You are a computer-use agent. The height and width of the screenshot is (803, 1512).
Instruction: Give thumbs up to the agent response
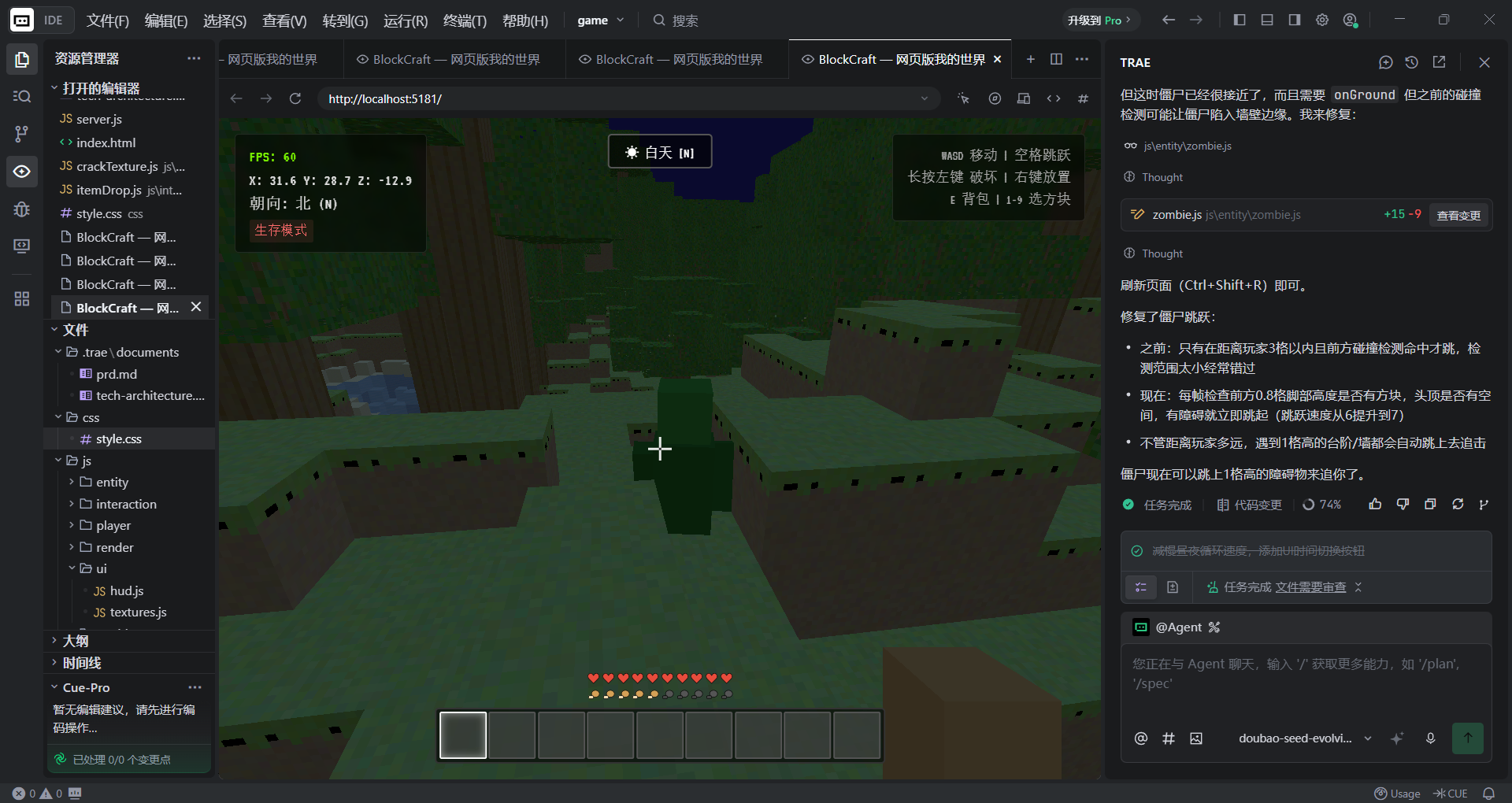pos(1375,505)
